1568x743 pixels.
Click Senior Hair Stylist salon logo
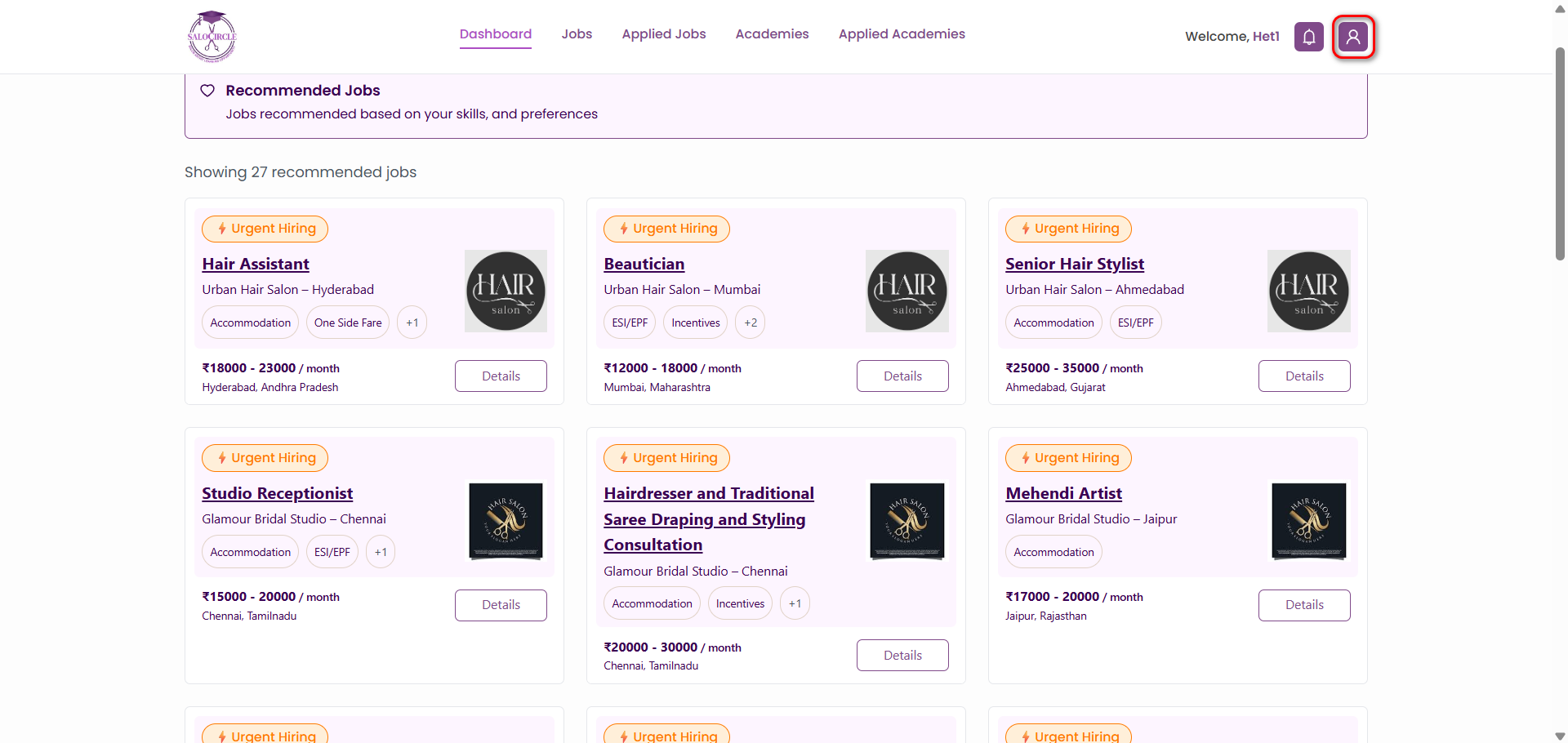coord(1309,291)
